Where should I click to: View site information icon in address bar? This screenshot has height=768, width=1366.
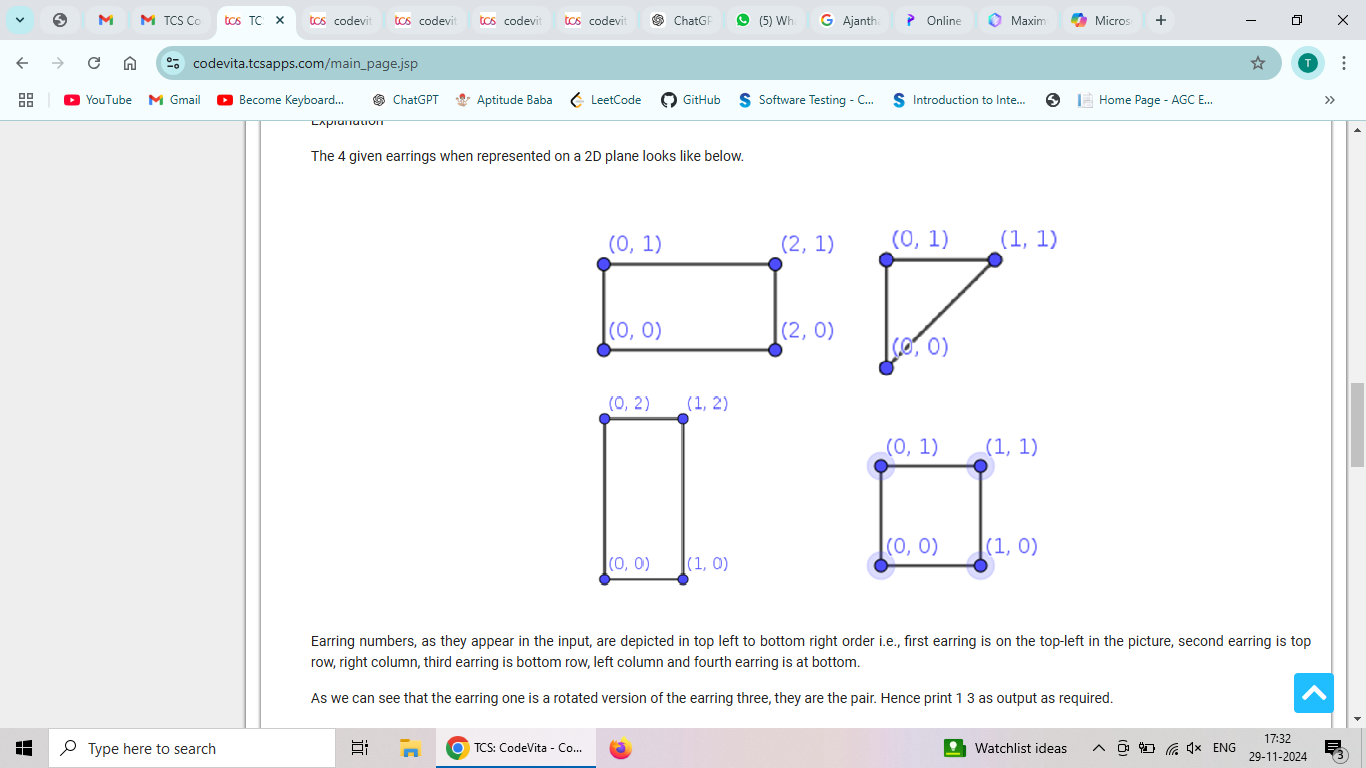[174, 63]
